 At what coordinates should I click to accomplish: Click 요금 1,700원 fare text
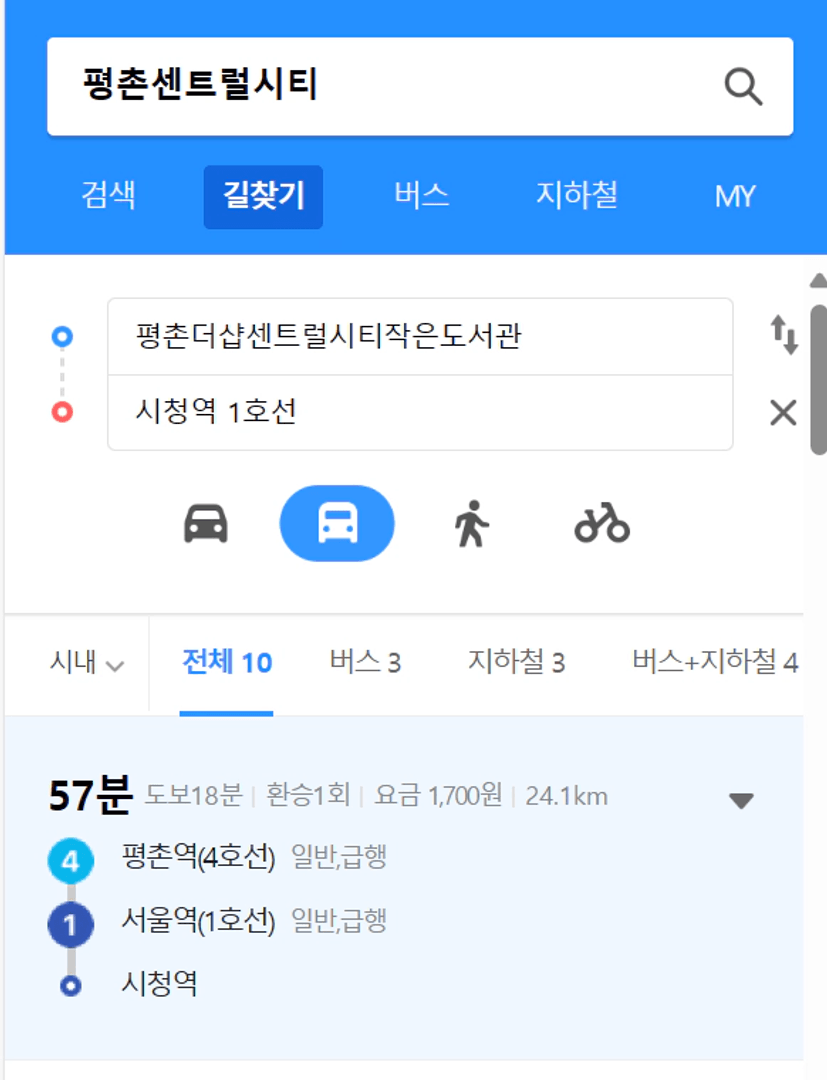coord(438,796)
